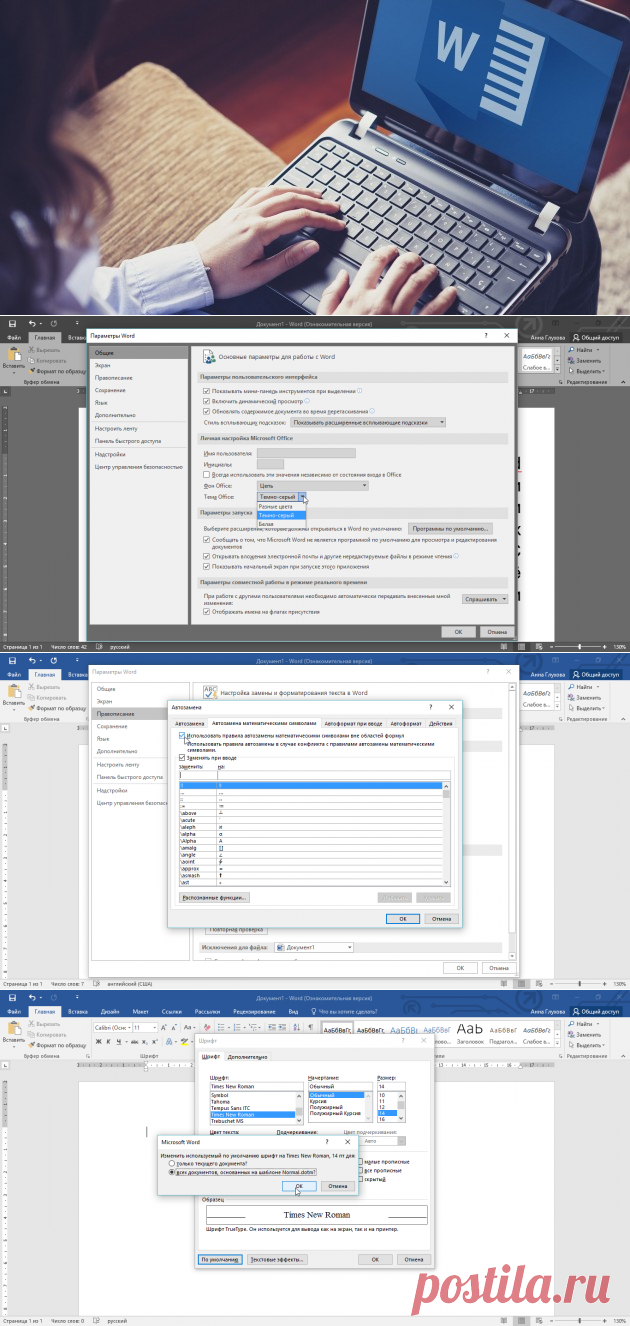This screenshot has width=630, height=1326.
Task: Open the 'Рассылки' ribbon tab
Action: pos(207,1012)
